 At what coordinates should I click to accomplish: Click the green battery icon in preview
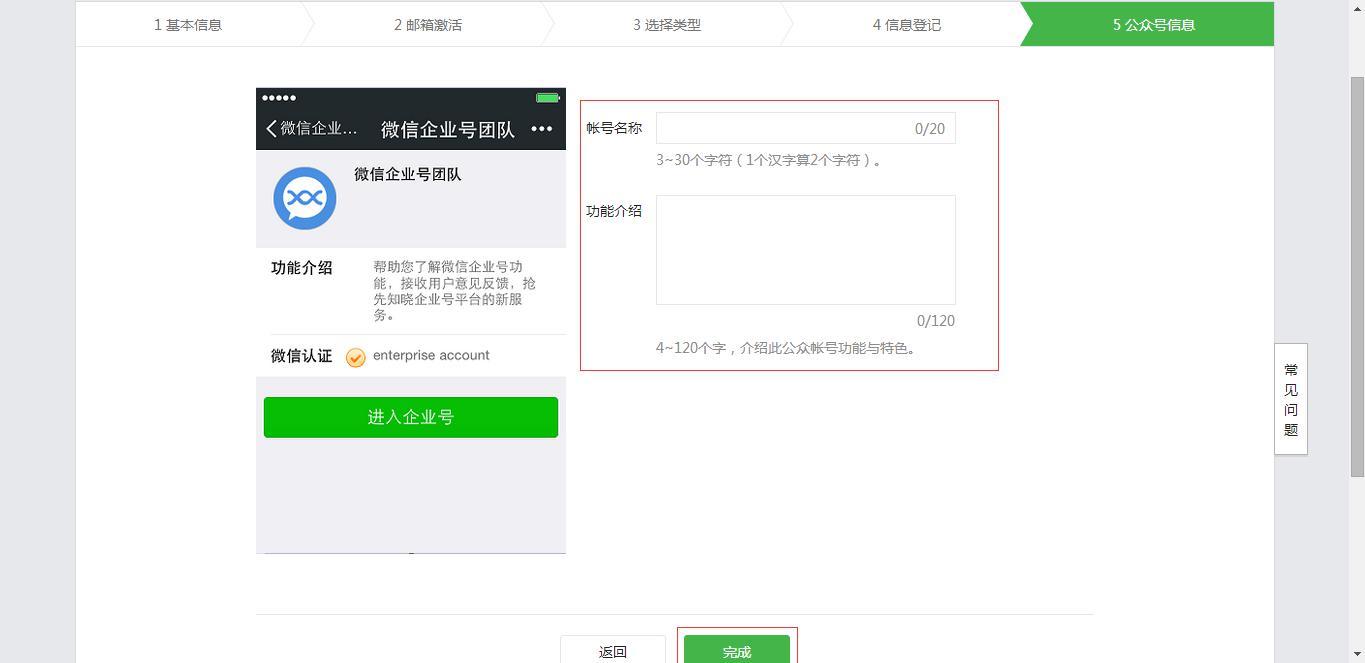547,98
